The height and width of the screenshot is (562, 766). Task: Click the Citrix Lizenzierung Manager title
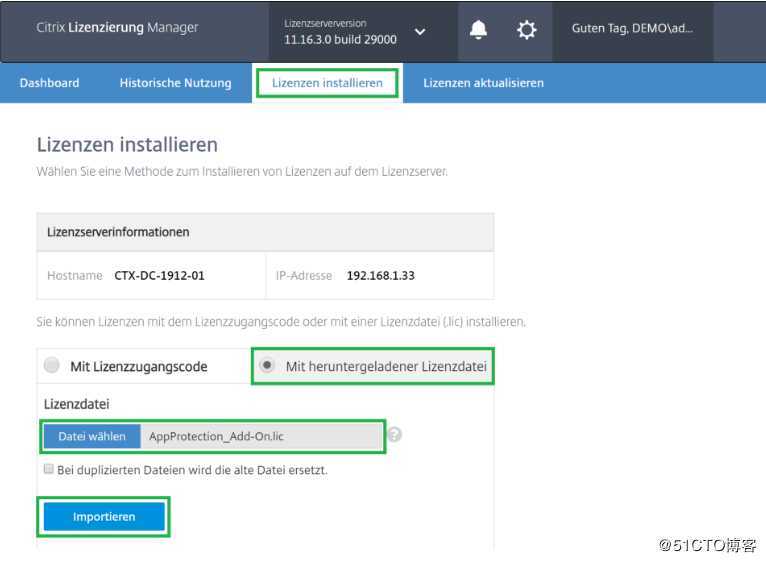[x=117, y=27]
